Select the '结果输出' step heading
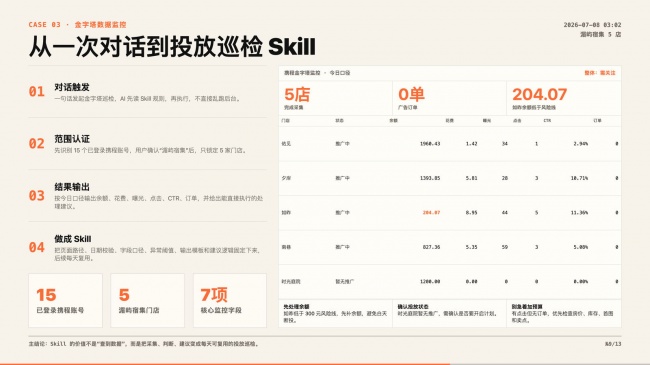Image resolution: width=650 pixels, height=365 pixels. tap(72, 187)
